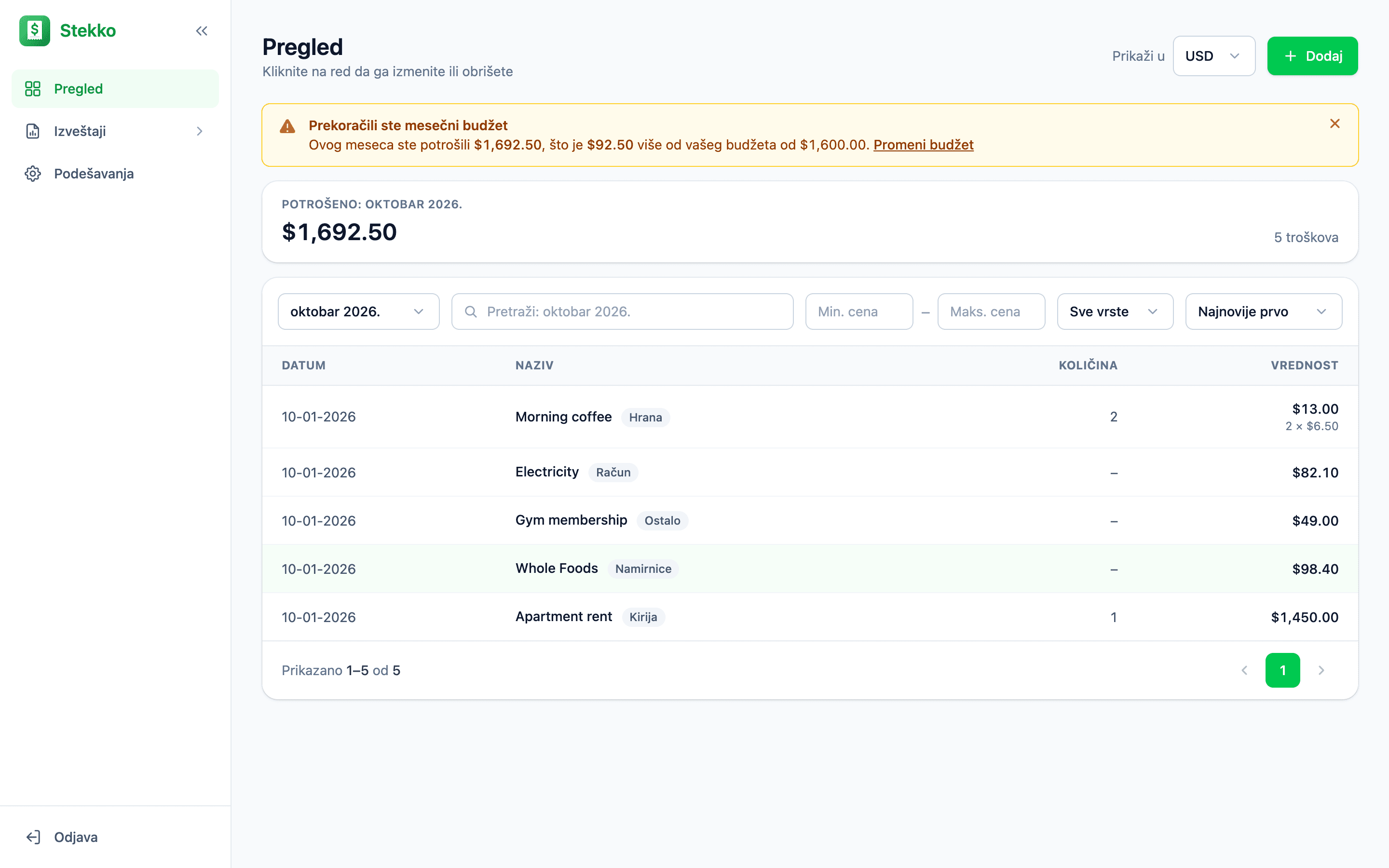Click the Min. cena input
1389x868 pixels.
coord(859,312)
